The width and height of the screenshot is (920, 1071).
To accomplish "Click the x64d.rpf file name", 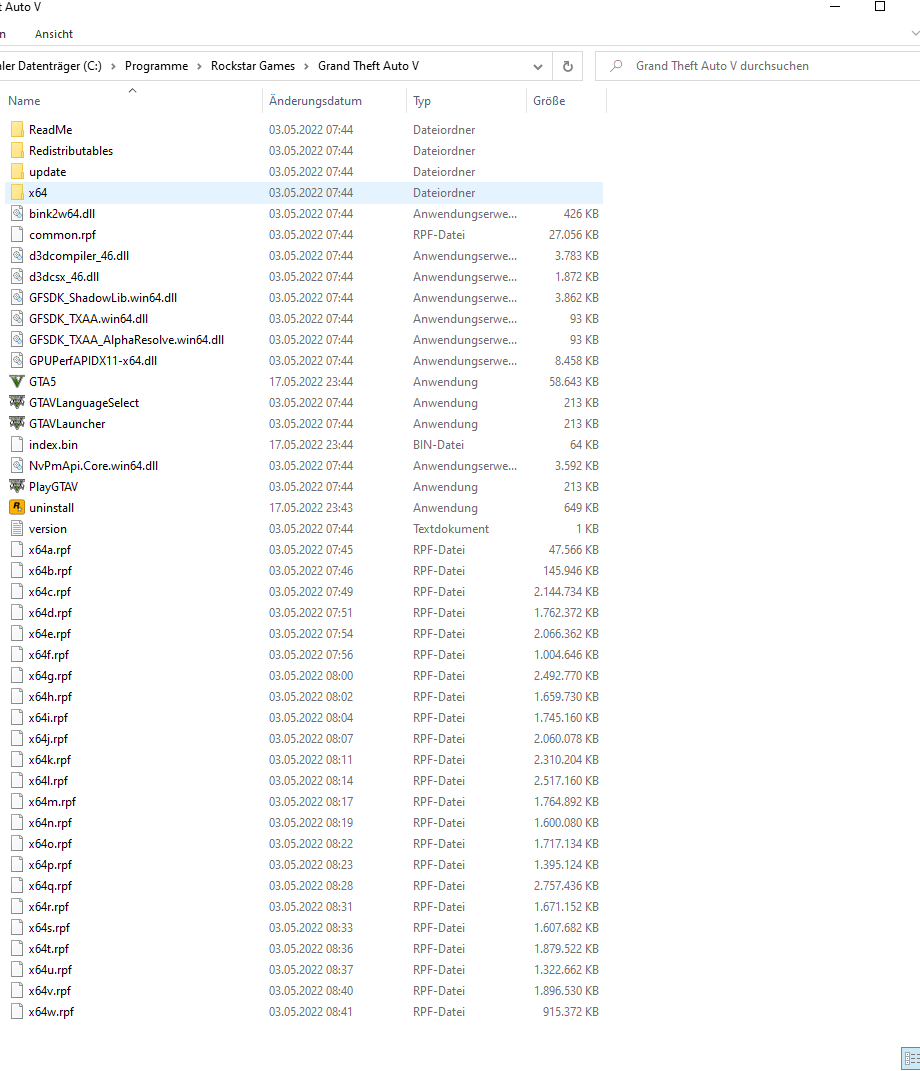I will tap(50, 613).
